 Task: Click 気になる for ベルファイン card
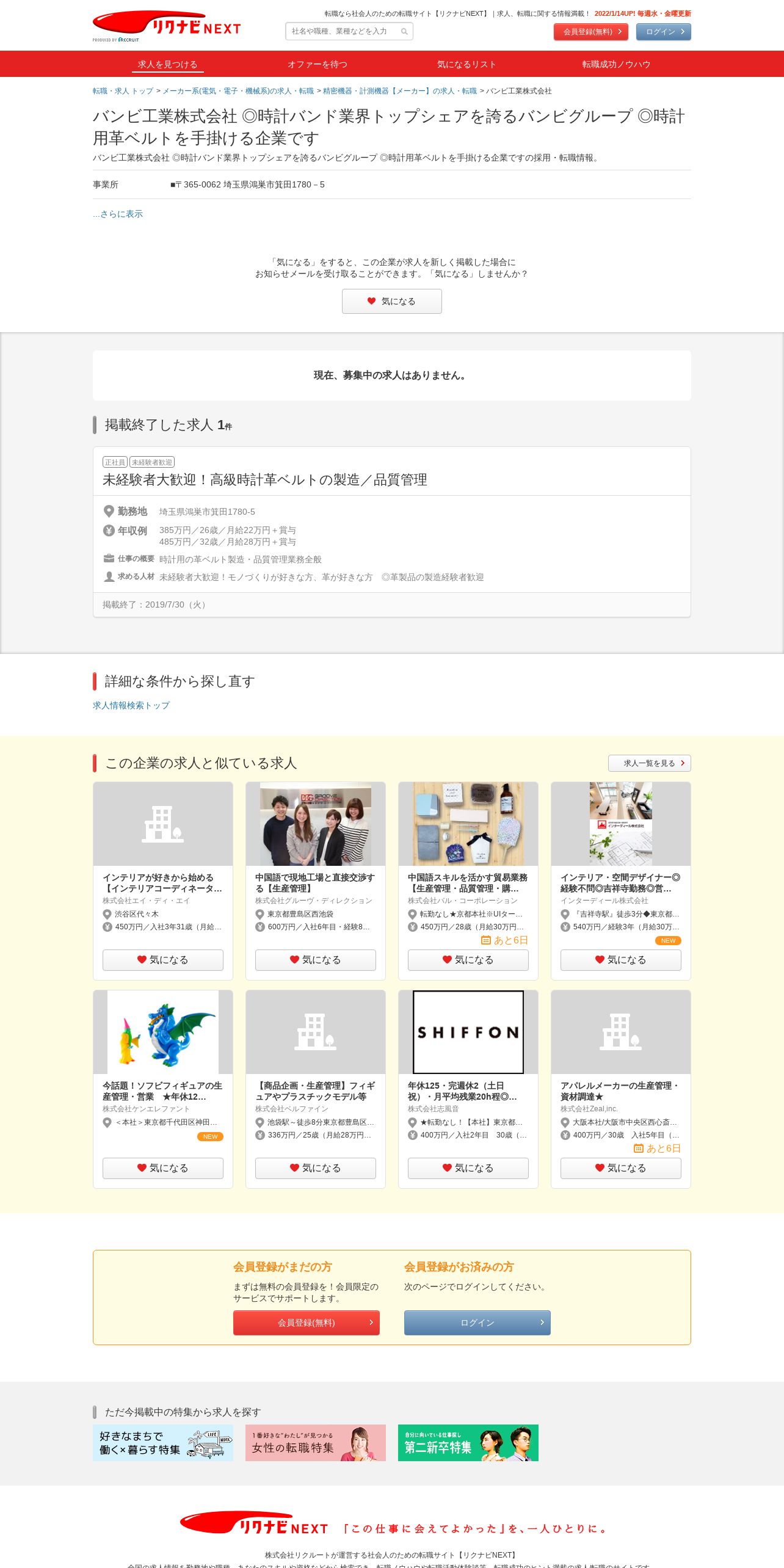point(316,1168)
